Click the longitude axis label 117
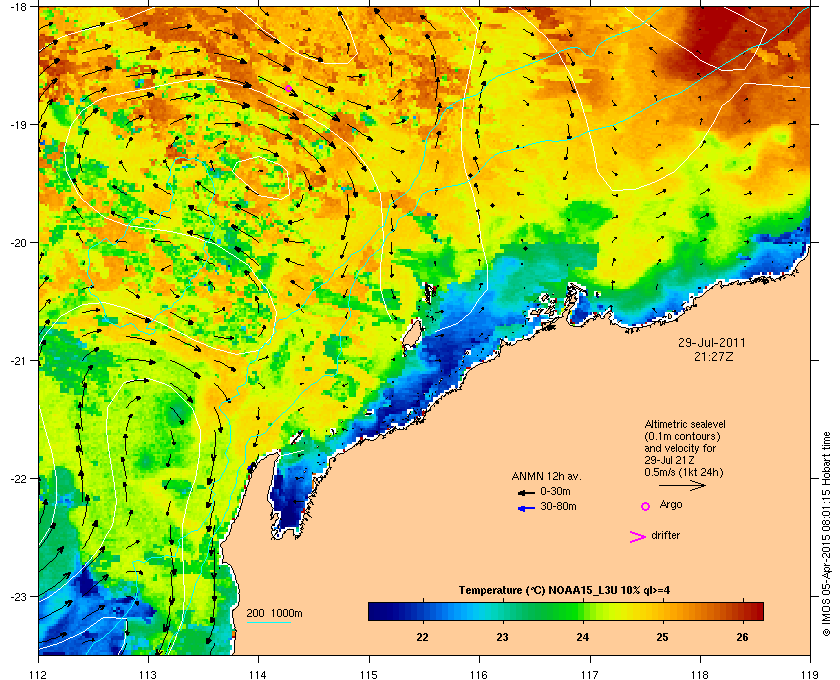Viewport: 840px width, 680px height. 590,674
